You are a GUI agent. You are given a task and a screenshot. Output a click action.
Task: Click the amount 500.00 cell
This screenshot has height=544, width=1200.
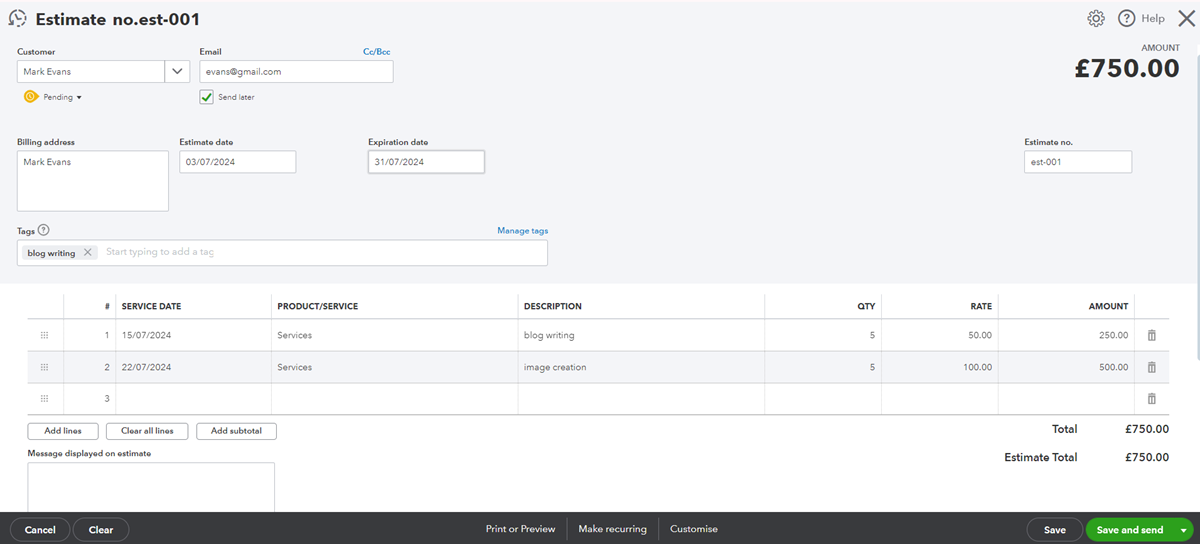(1066, 367)
